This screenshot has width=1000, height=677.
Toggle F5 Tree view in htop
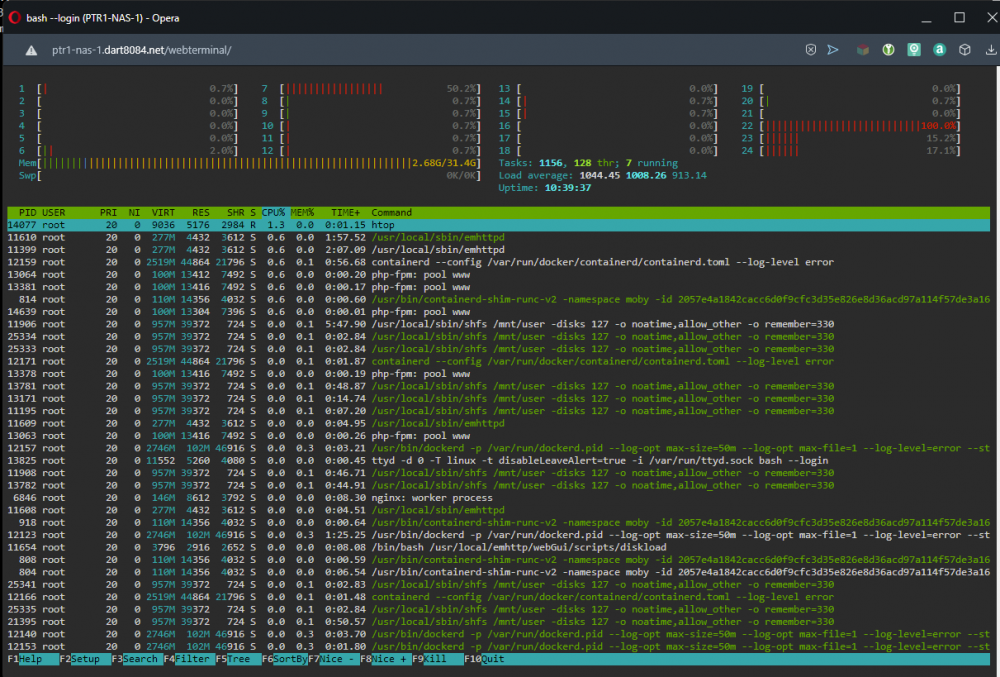(x=238, y=659)
